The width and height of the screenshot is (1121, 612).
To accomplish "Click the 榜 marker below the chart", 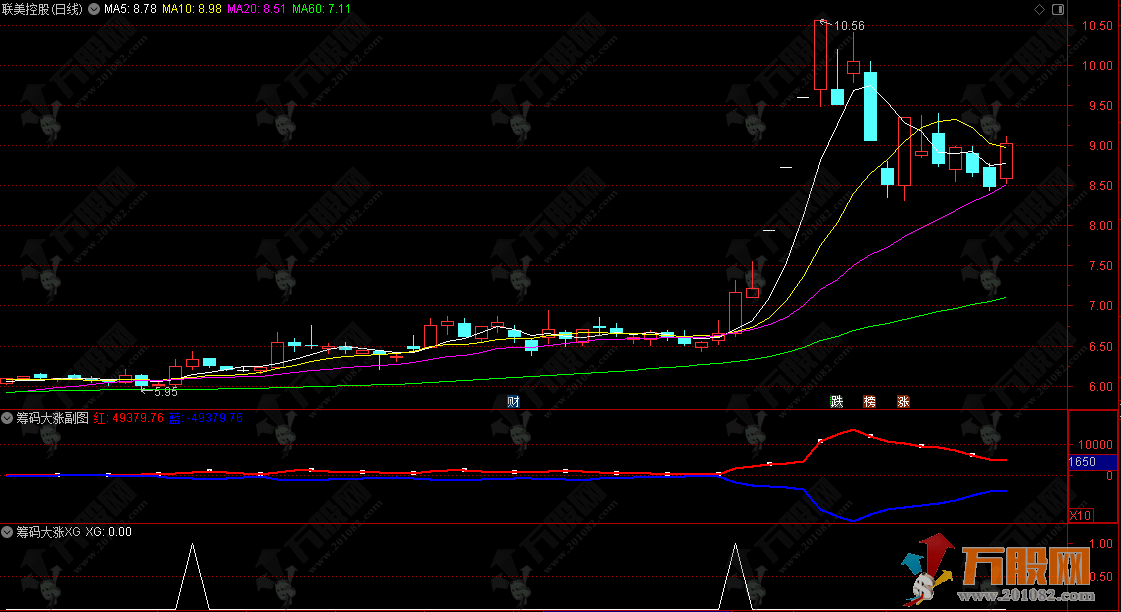I will pyautogui.click(x=870, y=402).
